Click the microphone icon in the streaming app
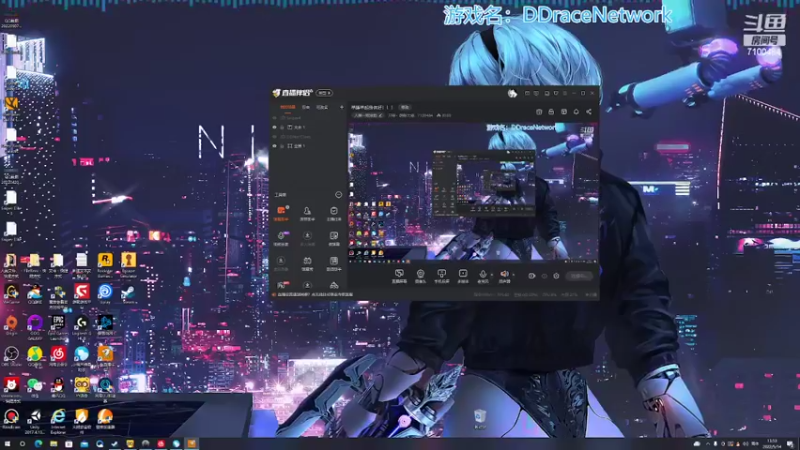 pos(483,274)
